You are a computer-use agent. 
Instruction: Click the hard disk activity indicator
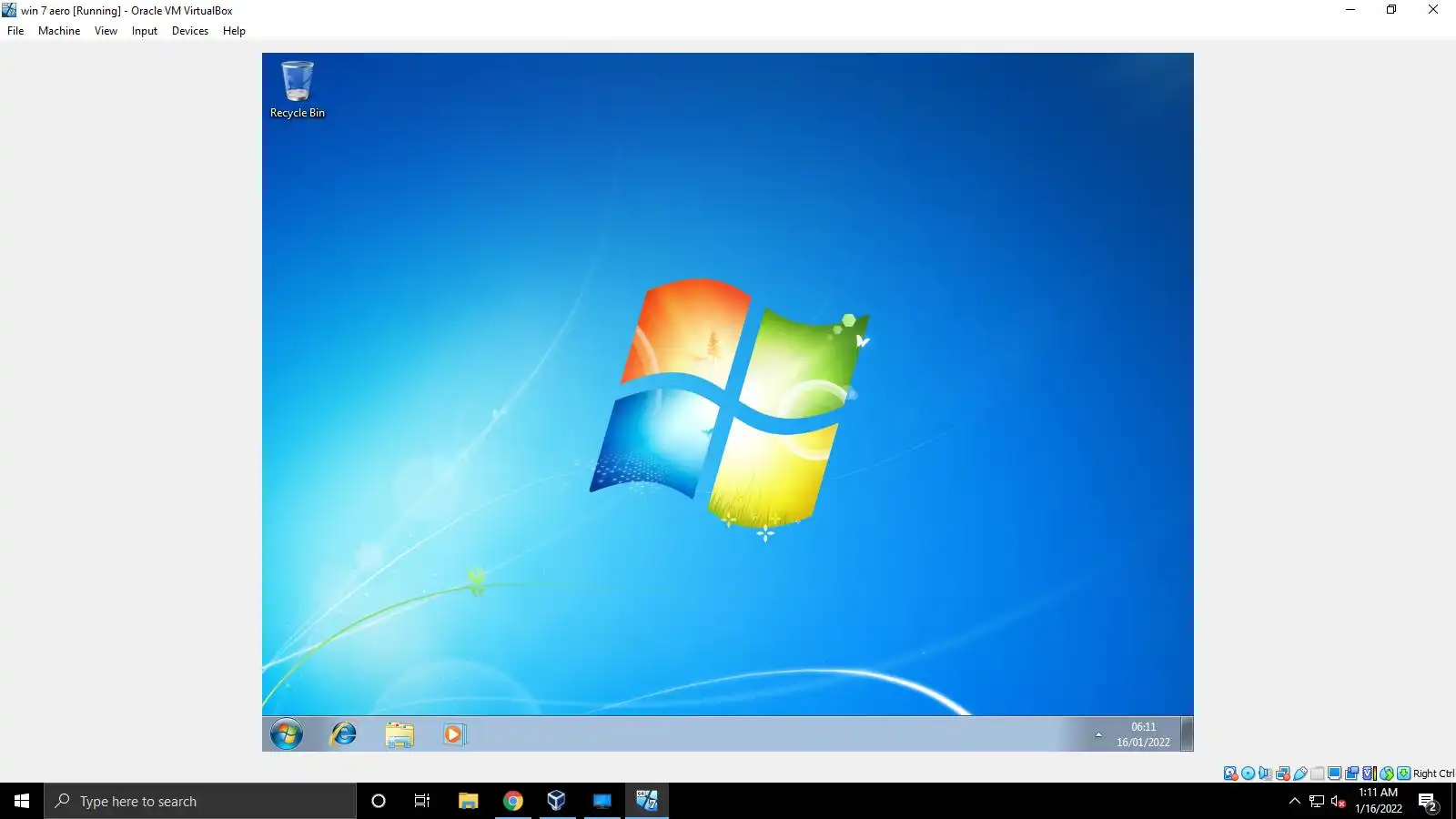1230,773
